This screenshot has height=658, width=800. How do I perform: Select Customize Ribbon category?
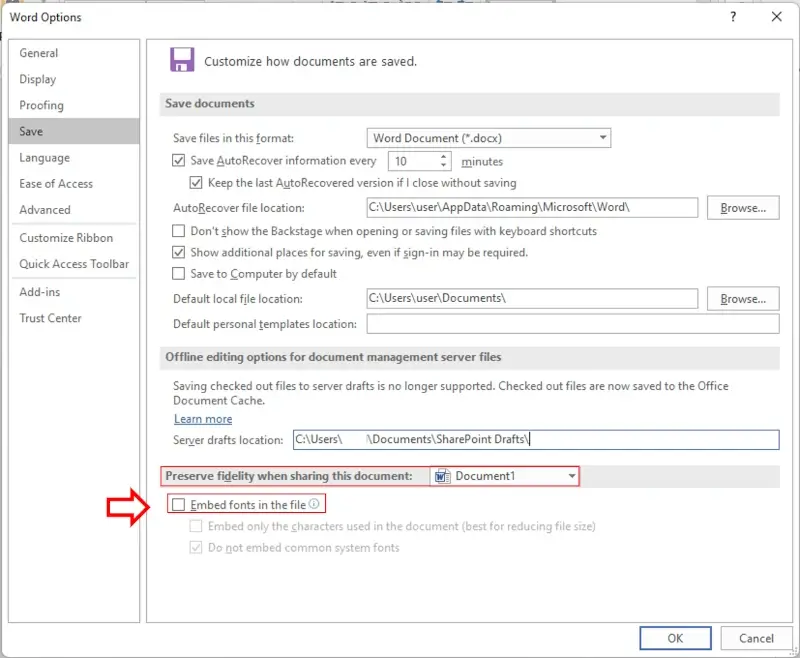tap(74, 238)
